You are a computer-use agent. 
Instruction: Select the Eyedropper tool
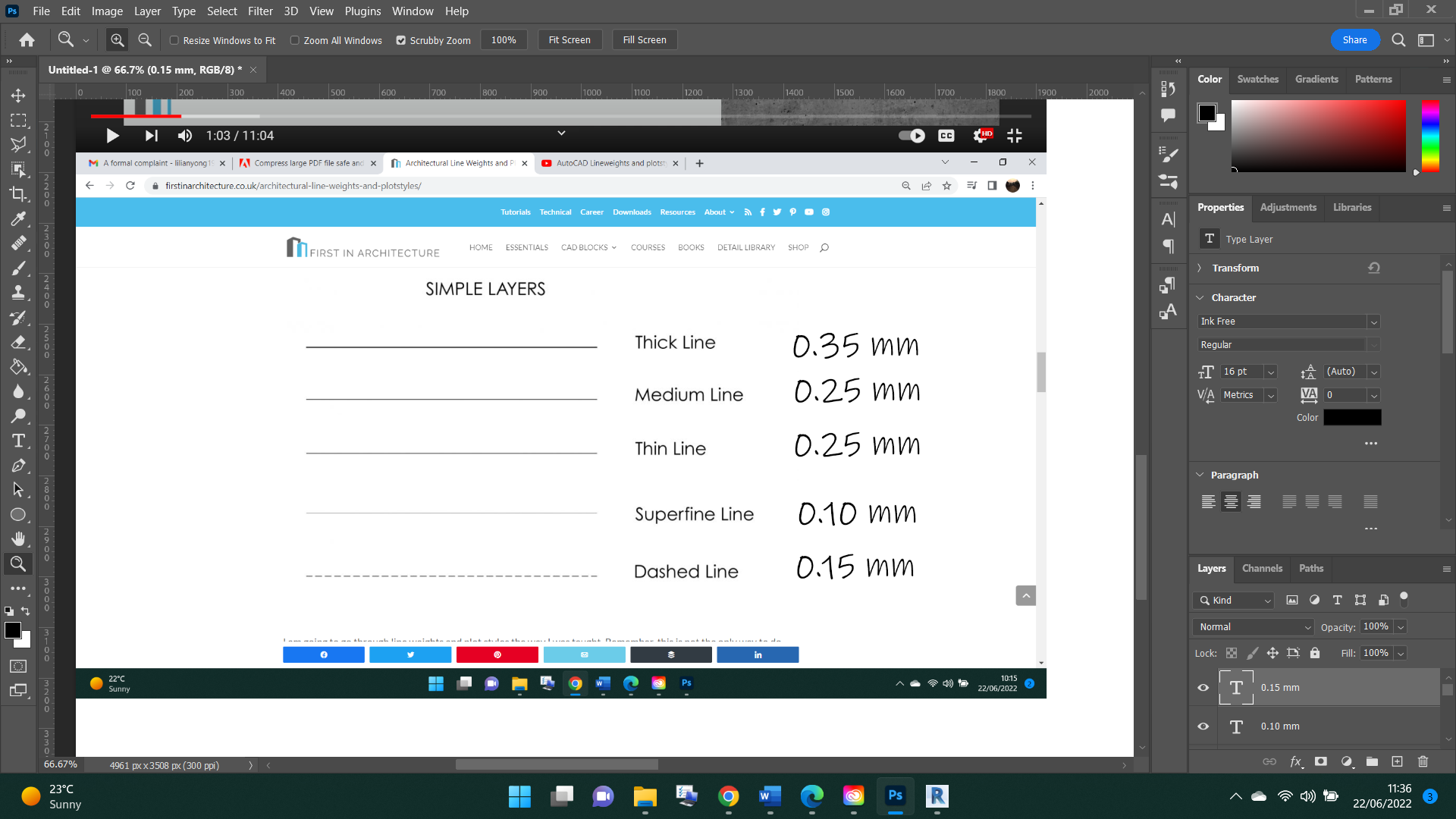coord(18,218)
